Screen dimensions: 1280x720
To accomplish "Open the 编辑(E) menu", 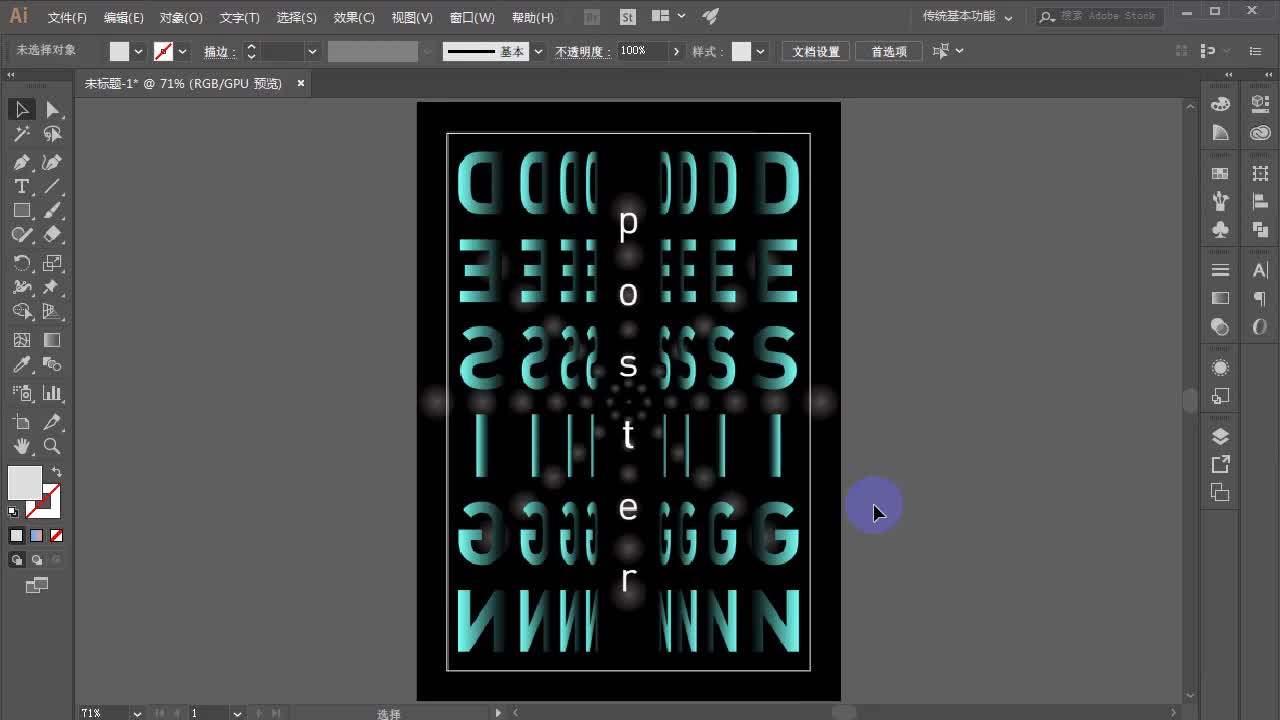I will [124, 17].
